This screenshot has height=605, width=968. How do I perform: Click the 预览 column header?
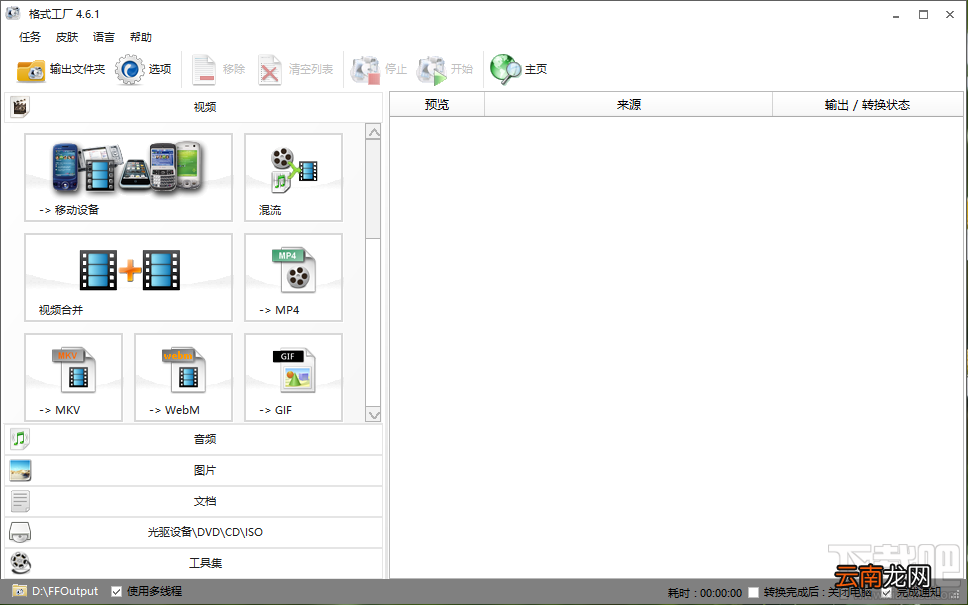(x=437, y=104)
